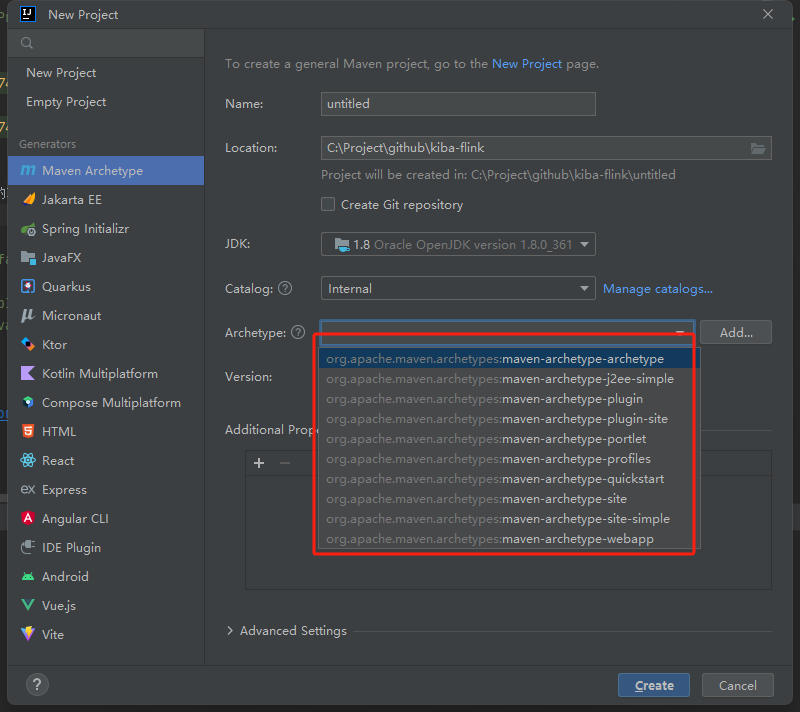The width and height of the screenshot is (800, 712).
Task: Click the Spring Initializr leaf icon
Action: (x=28, y=228)
